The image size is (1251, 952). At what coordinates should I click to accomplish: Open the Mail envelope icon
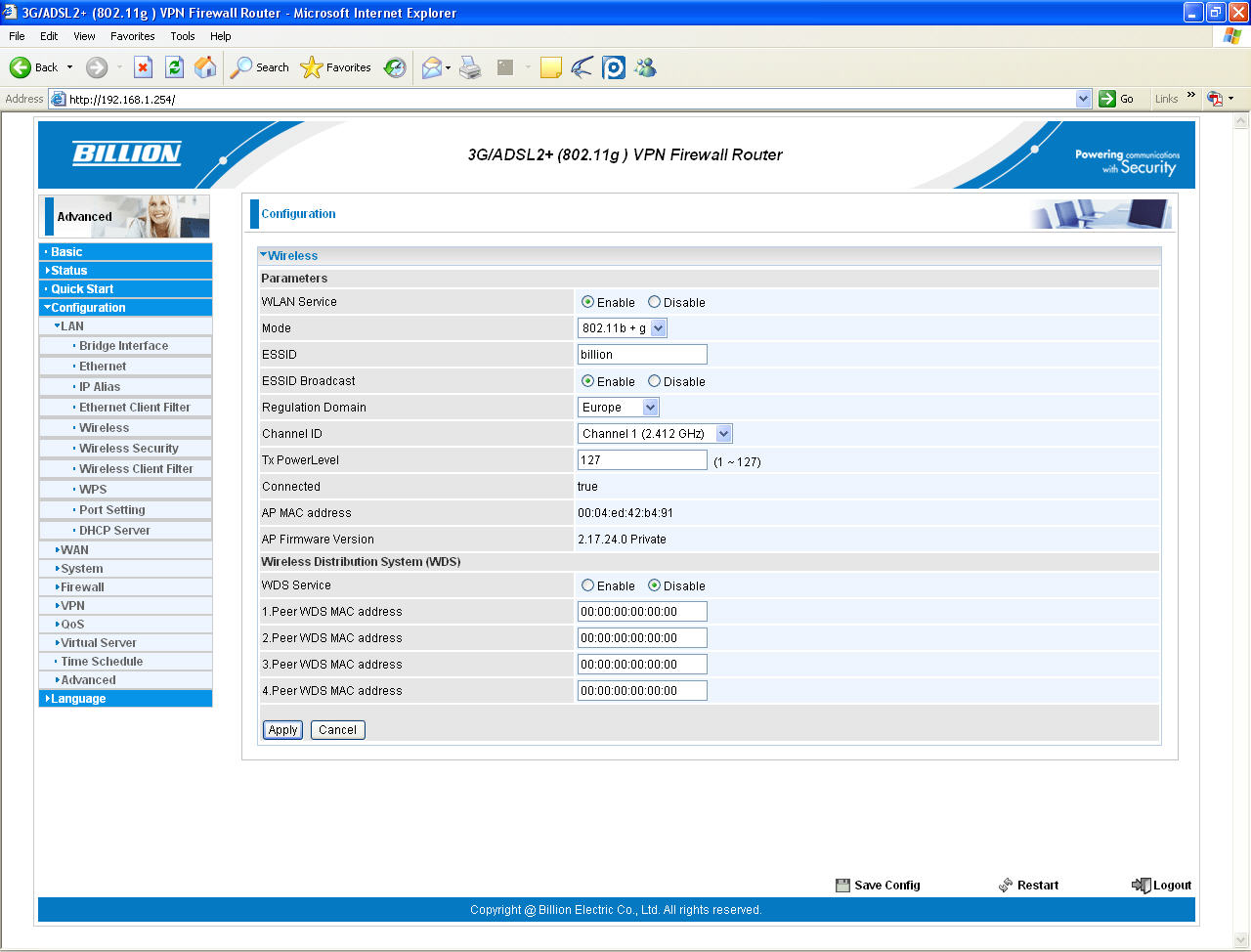(431, 67)
